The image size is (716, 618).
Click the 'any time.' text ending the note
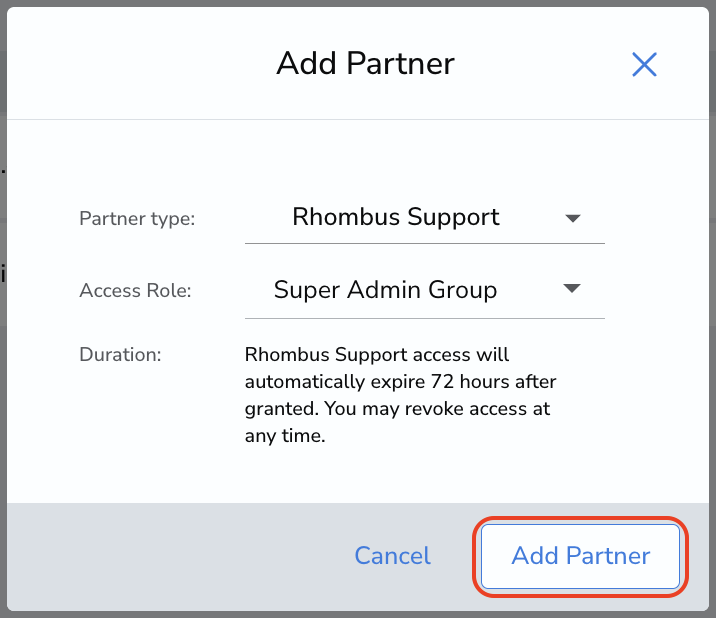285,436
